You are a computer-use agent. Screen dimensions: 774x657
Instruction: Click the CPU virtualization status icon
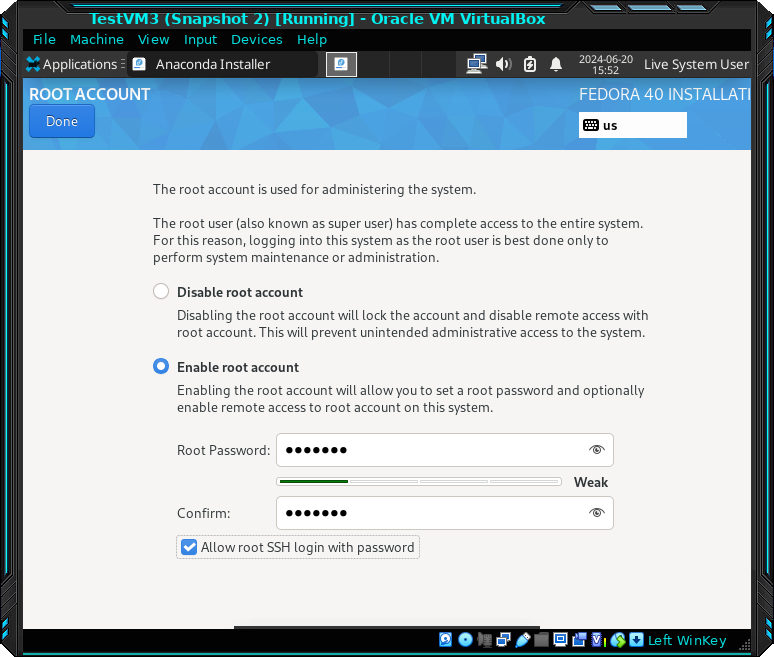click(x=598, y=640)
